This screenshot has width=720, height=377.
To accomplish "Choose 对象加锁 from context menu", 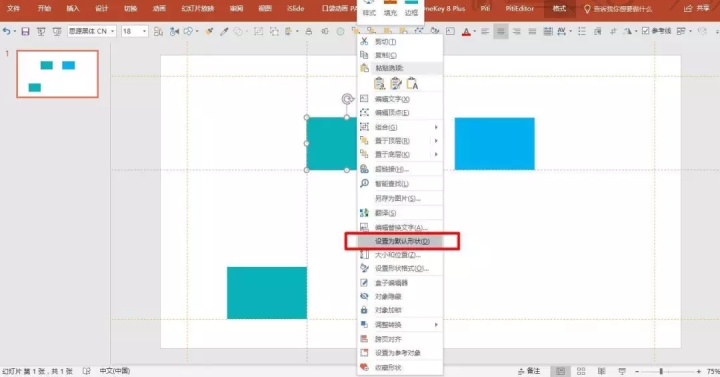I will (x=400, y=310).
